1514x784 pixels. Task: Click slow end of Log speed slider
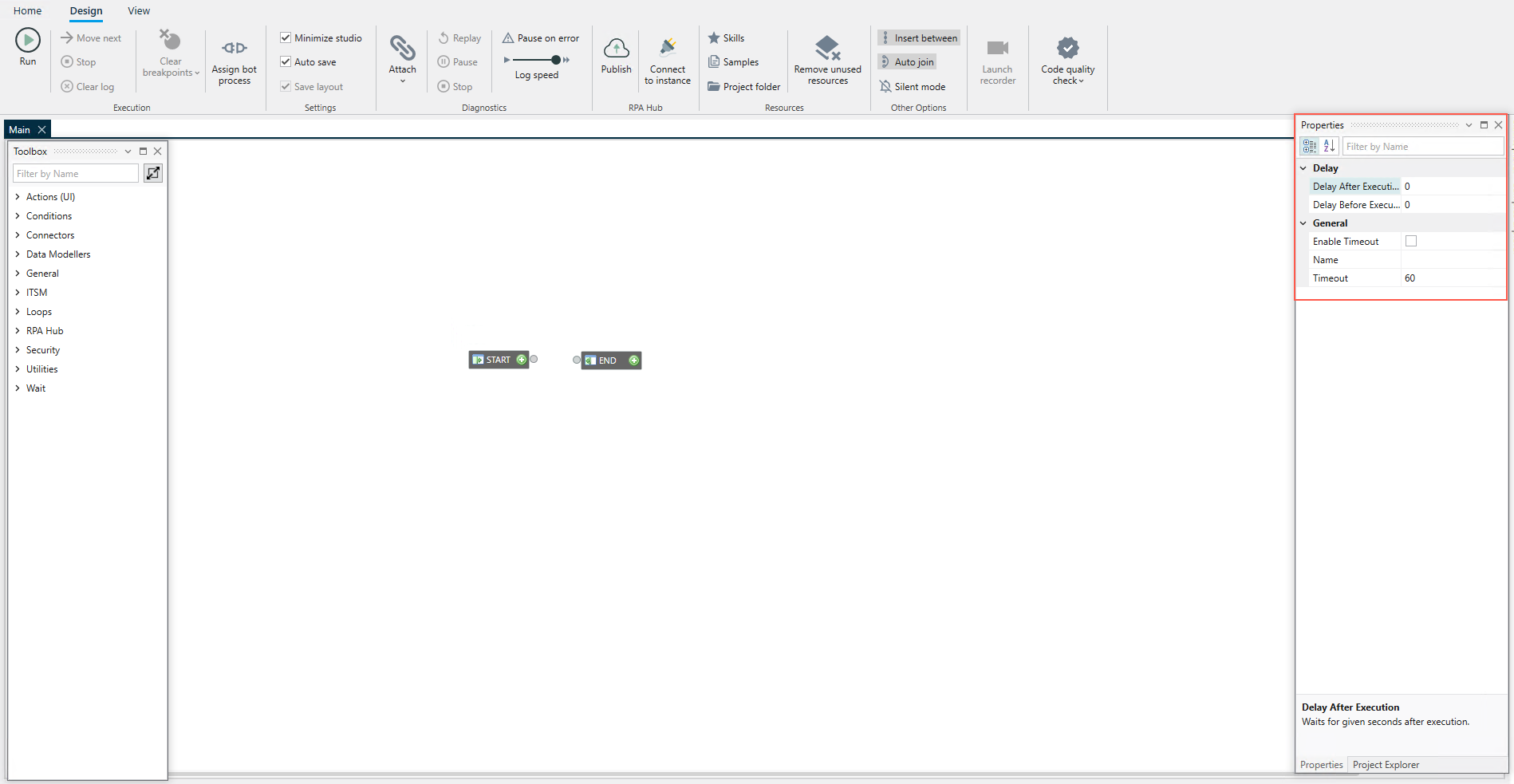[507, 60]
